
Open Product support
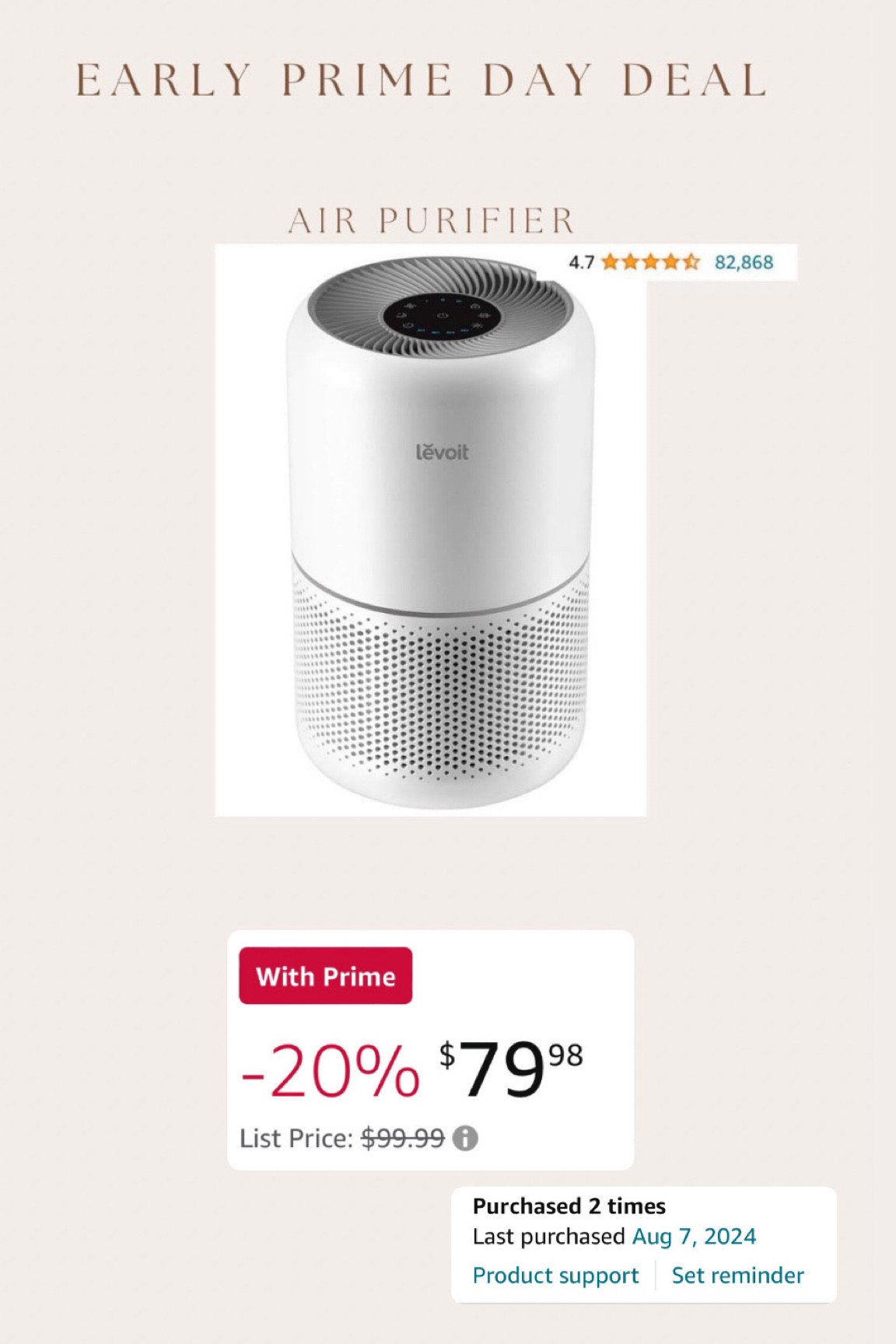pyautogui.click(x=556, y=1276)
